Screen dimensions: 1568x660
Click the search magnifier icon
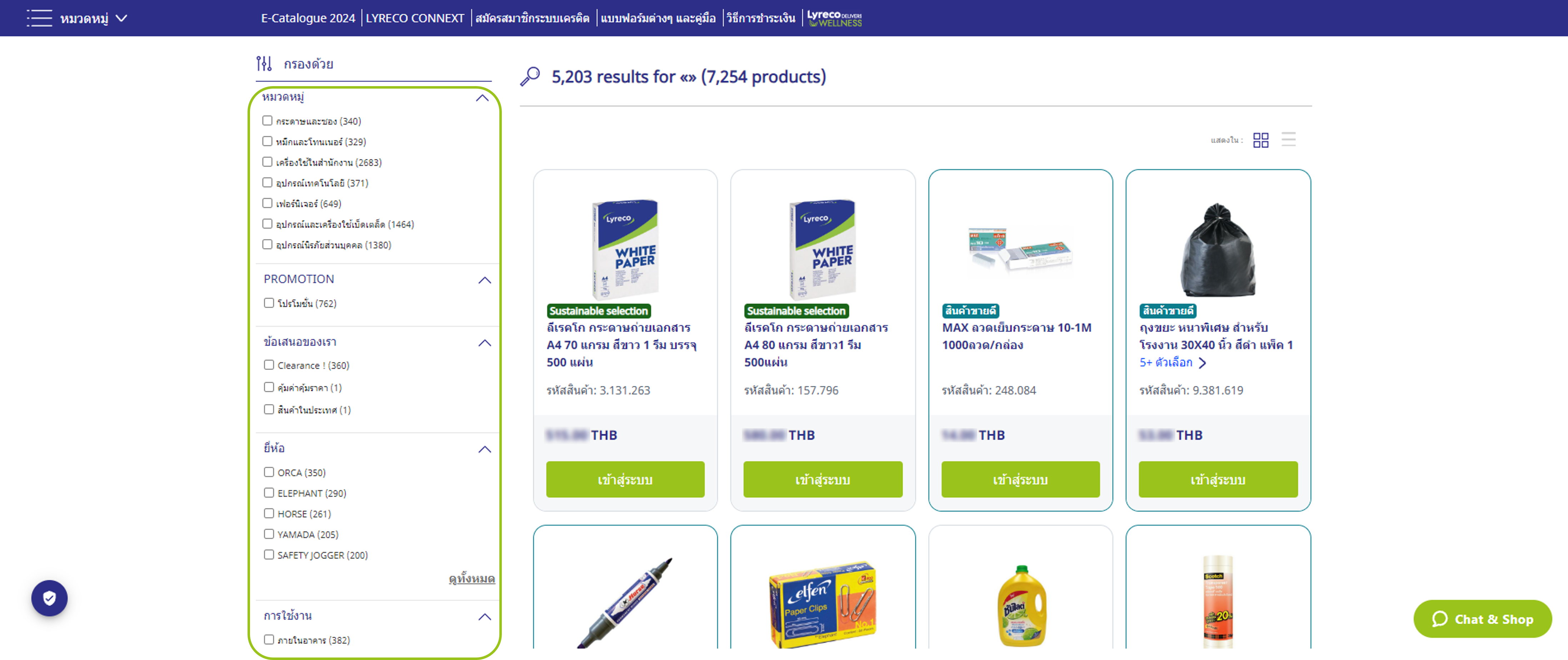[x=530, y=77]
